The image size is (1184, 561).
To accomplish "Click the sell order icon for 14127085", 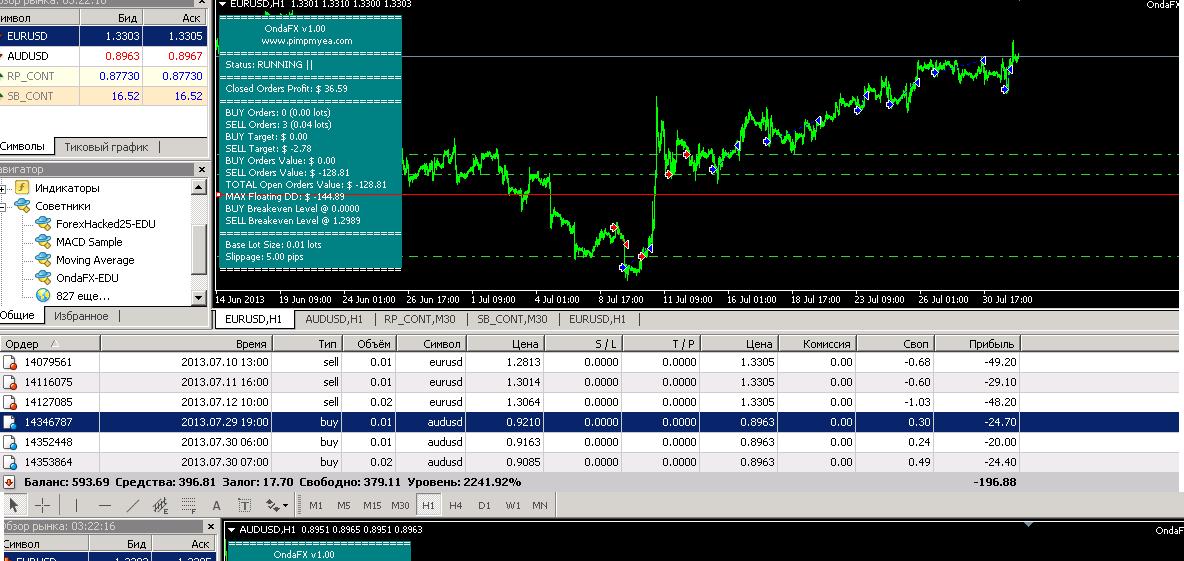I will pos(10,402).
